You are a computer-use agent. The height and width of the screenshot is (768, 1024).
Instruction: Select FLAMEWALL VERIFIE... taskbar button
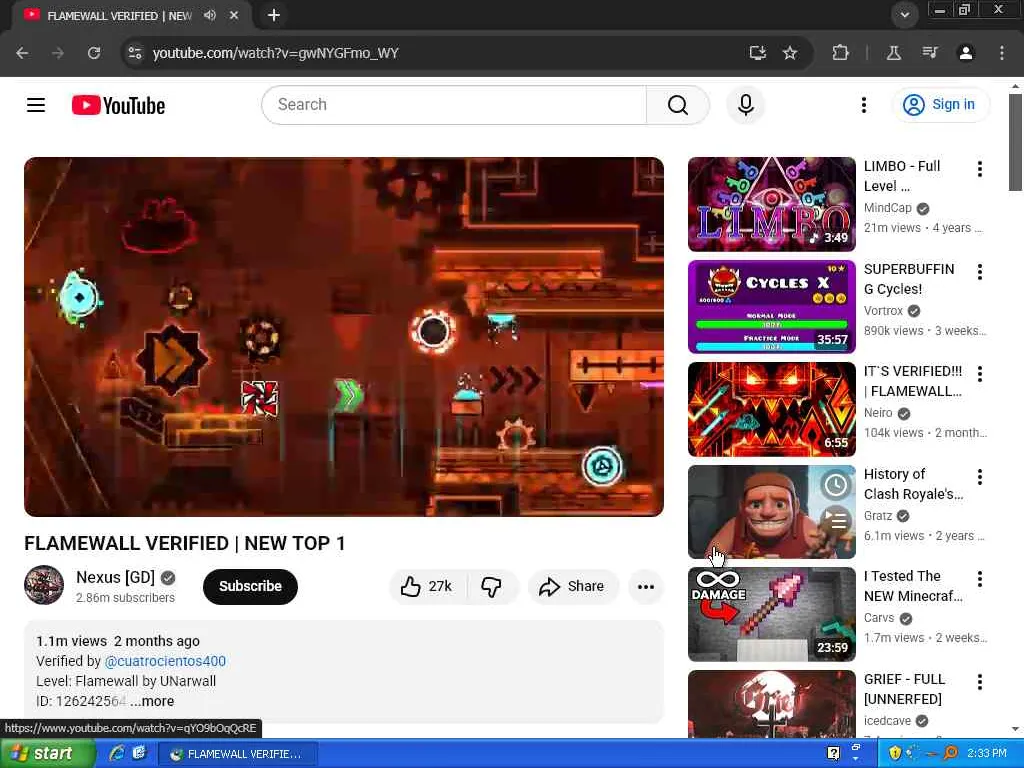[x=238, y=754]
